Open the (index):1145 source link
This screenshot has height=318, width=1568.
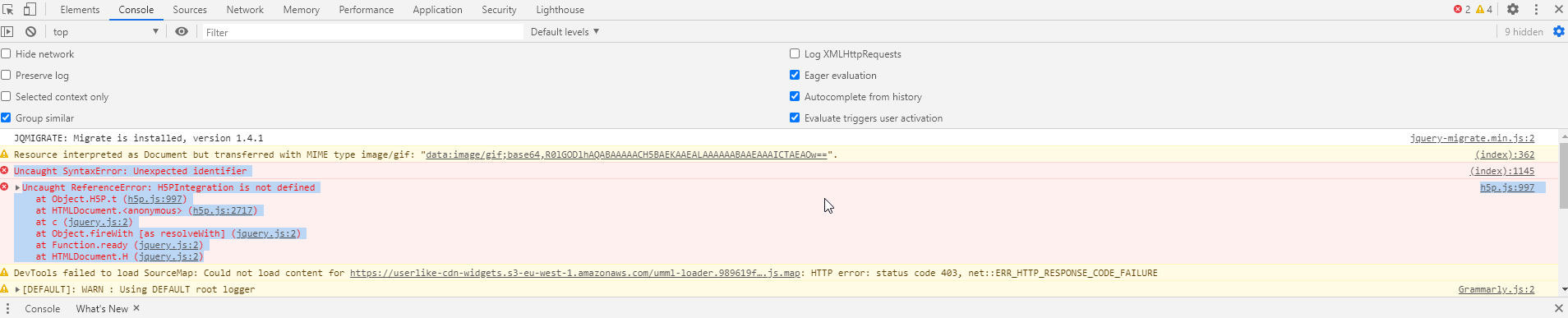[x=1502, y=171]
